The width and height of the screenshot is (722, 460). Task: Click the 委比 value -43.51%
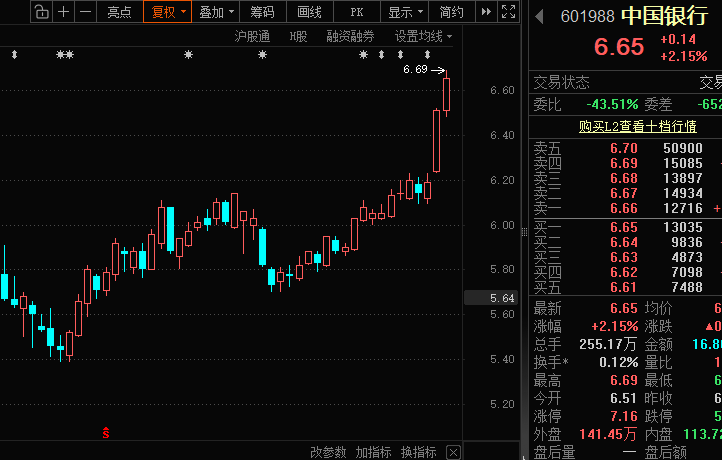pyautogui.click(x=612, y=105)
